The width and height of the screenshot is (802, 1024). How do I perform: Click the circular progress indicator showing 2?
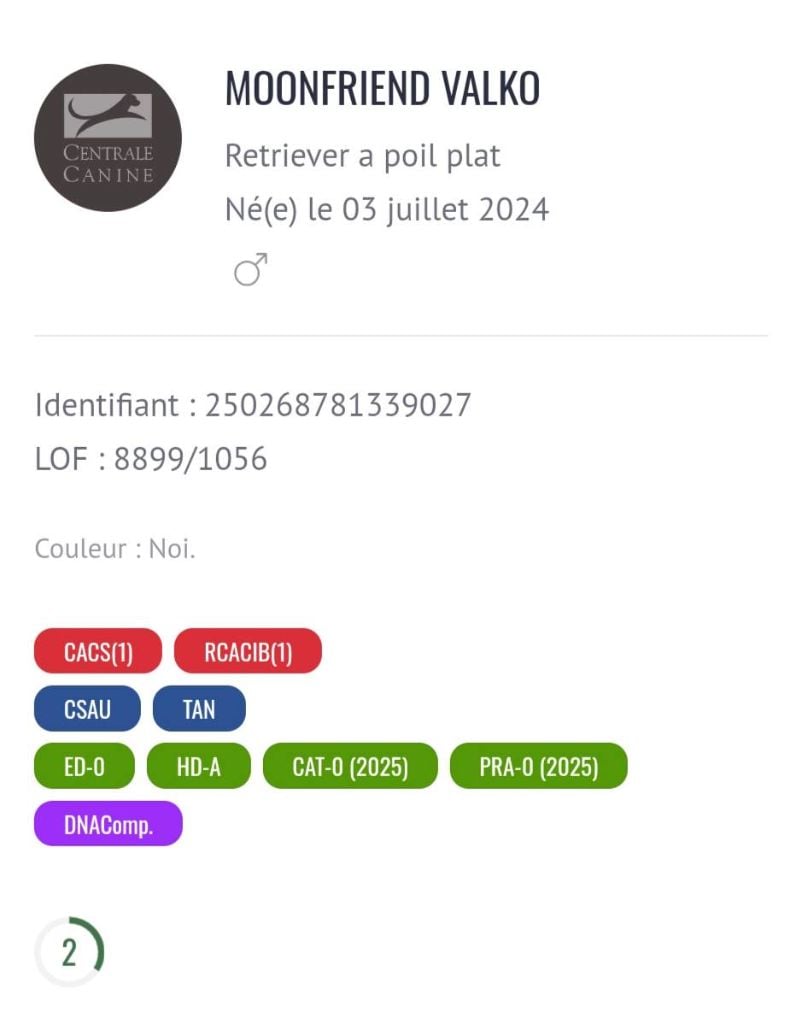click(69, 952)
